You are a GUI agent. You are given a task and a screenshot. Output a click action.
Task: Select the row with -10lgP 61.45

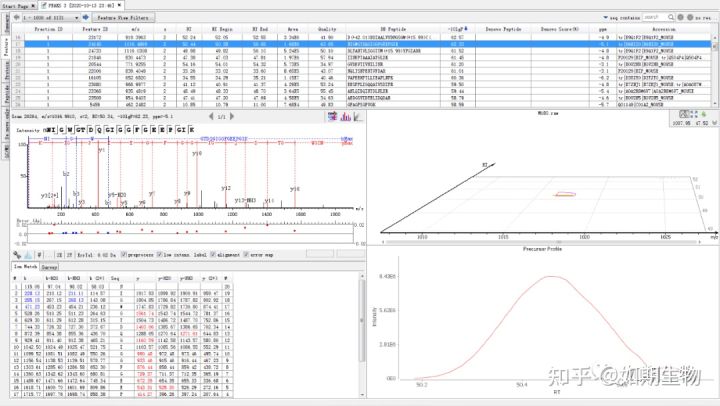pos(363,58)
